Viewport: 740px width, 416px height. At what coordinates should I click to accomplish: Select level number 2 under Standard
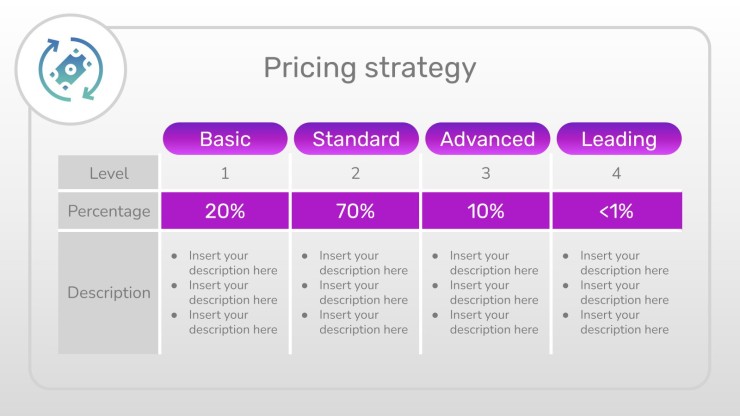click(x=355, y=173)
